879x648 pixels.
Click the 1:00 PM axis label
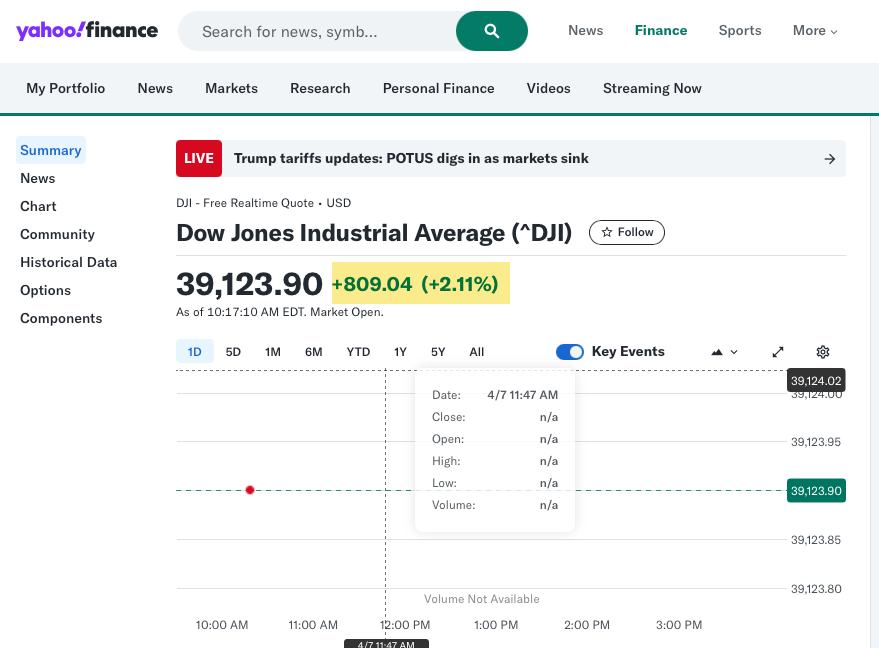pos(496,625)
